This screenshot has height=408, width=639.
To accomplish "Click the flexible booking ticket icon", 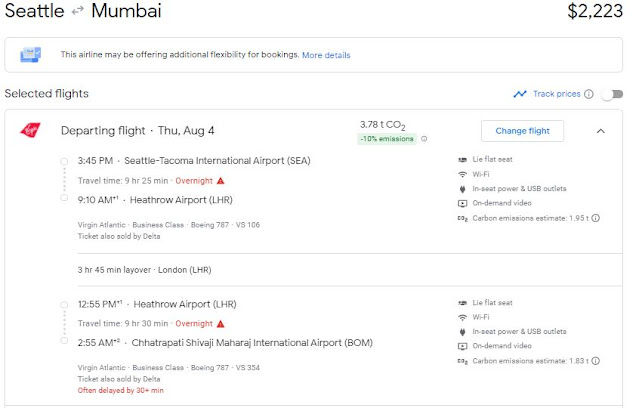I will (31, 54).
